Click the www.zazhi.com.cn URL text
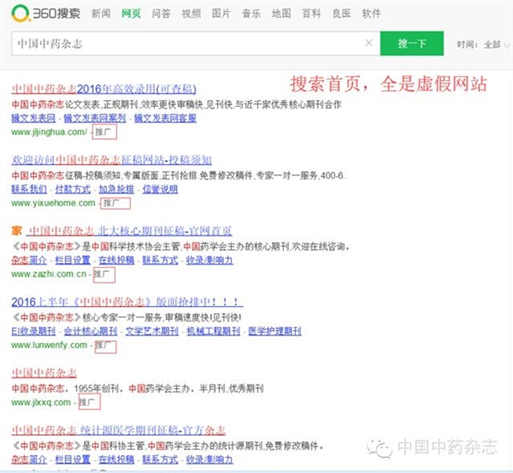This screenshot has height=473, width=513. pos(49,274)
